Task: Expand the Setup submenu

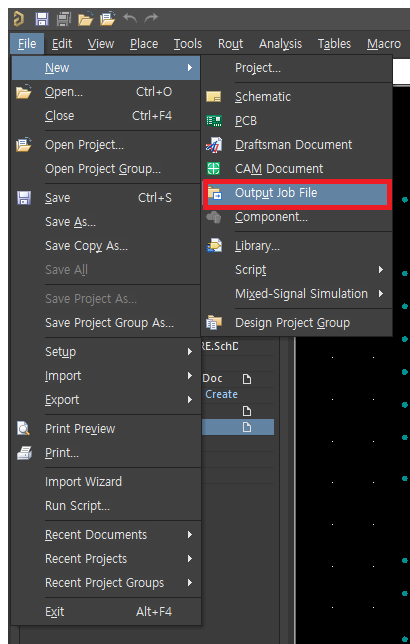Action: click(189, 352)
